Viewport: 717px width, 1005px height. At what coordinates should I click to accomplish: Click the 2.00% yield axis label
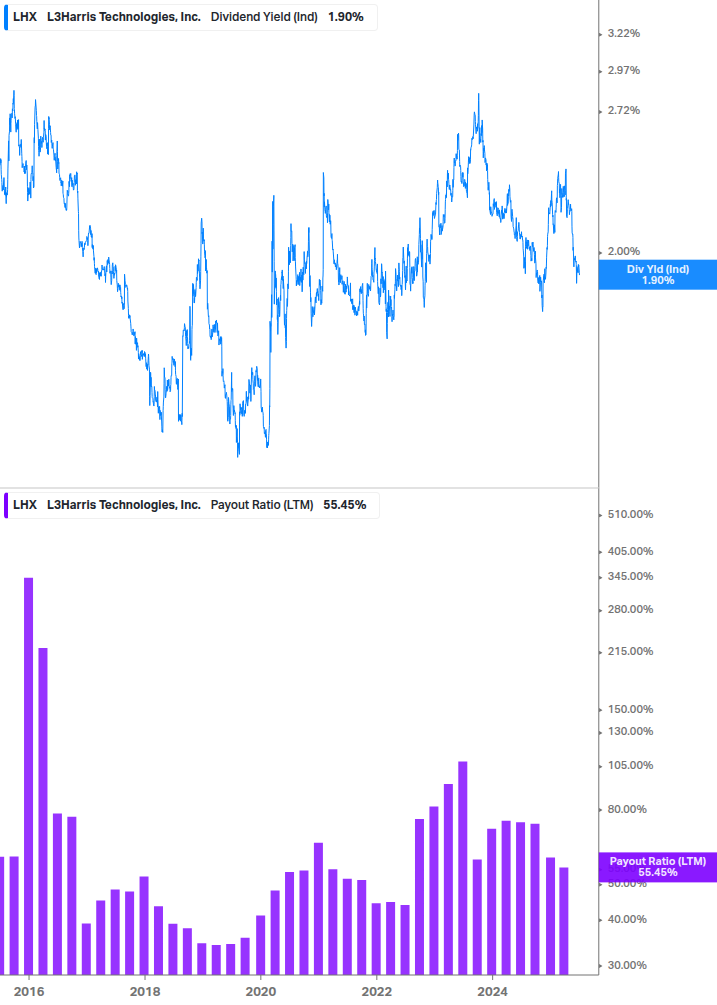tap(623, 251)
